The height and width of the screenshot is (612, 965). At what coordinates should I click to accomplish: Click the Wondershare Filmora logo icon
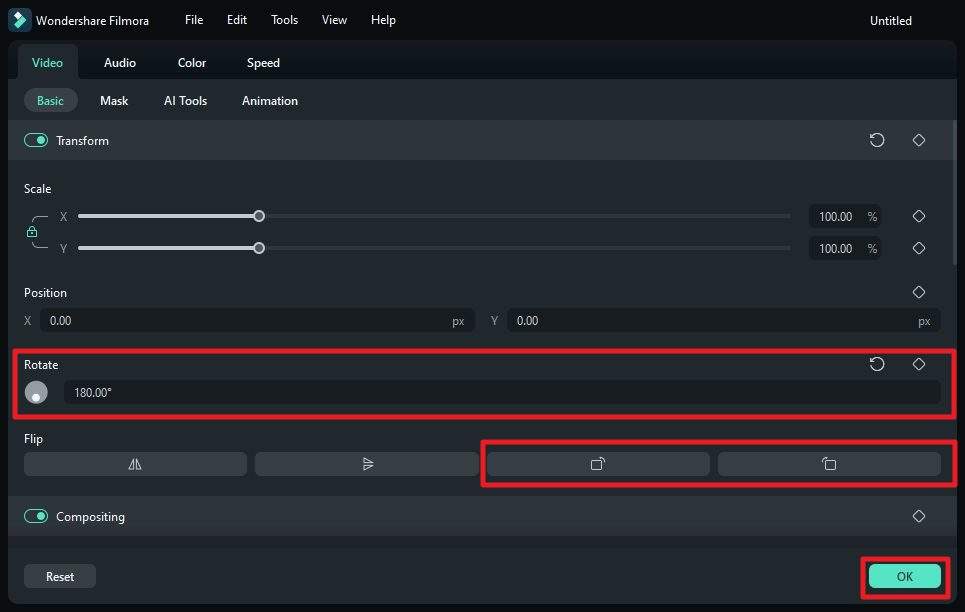click(x=19, y=20)
